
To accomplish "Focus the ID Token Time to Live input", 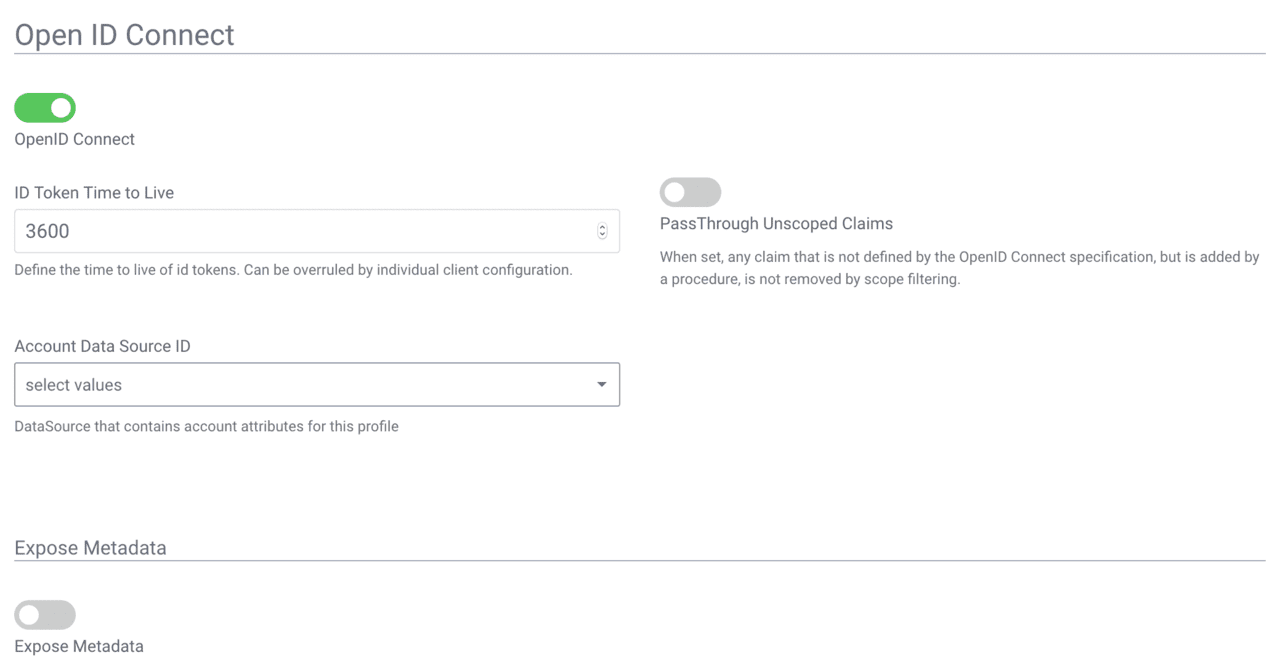I will tap(300, 231).
